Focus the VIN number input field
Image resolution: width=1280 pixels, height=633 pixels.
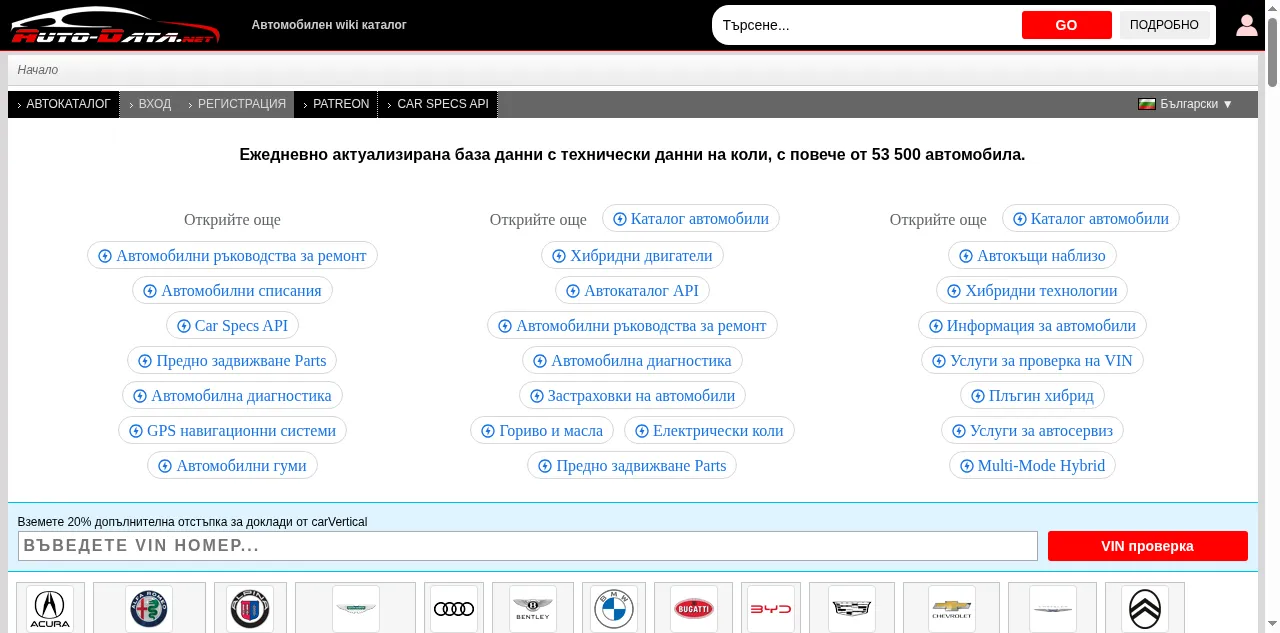[528, 546]
